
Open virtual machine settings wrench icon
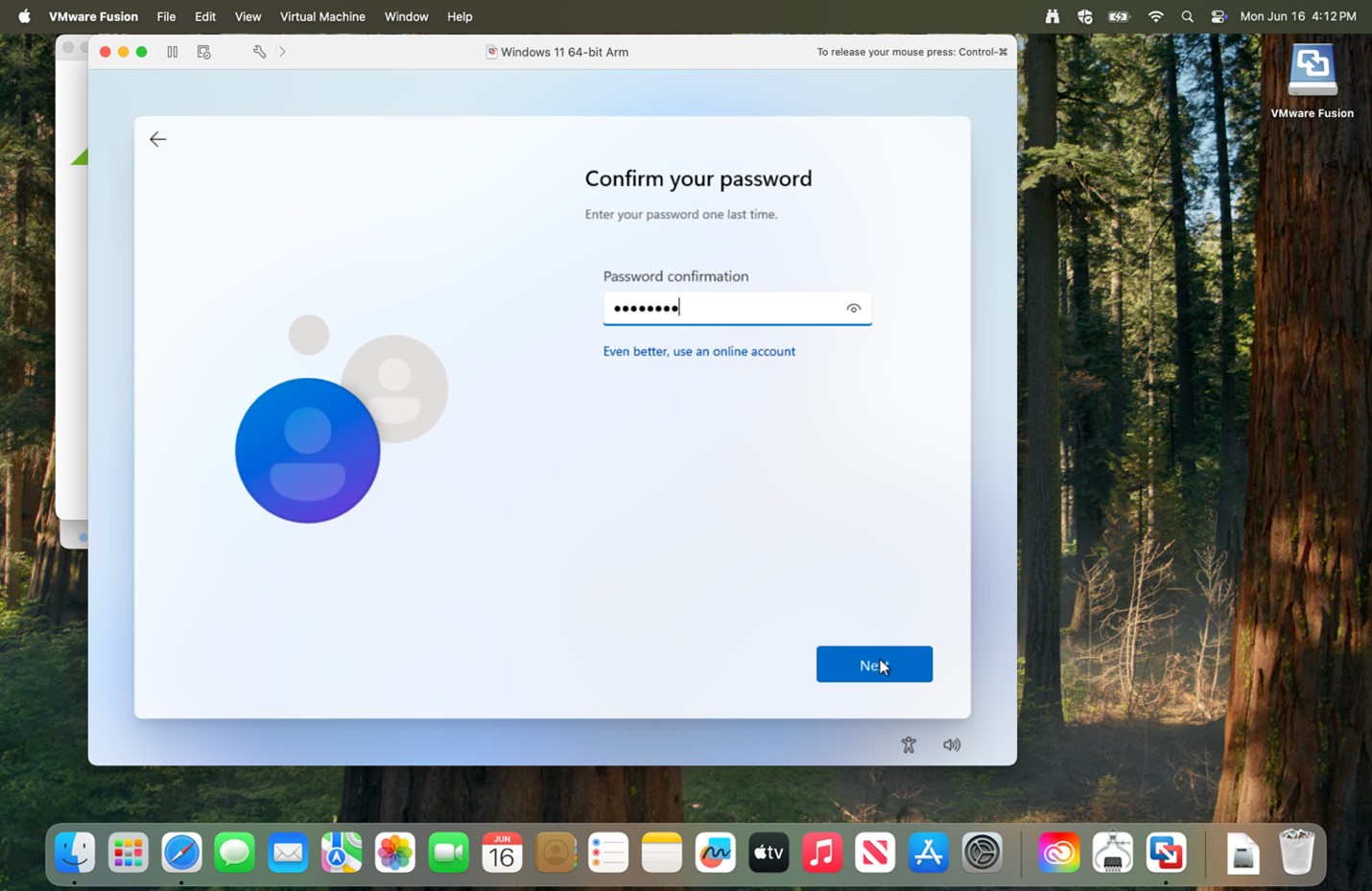click(x=259, y=52)
